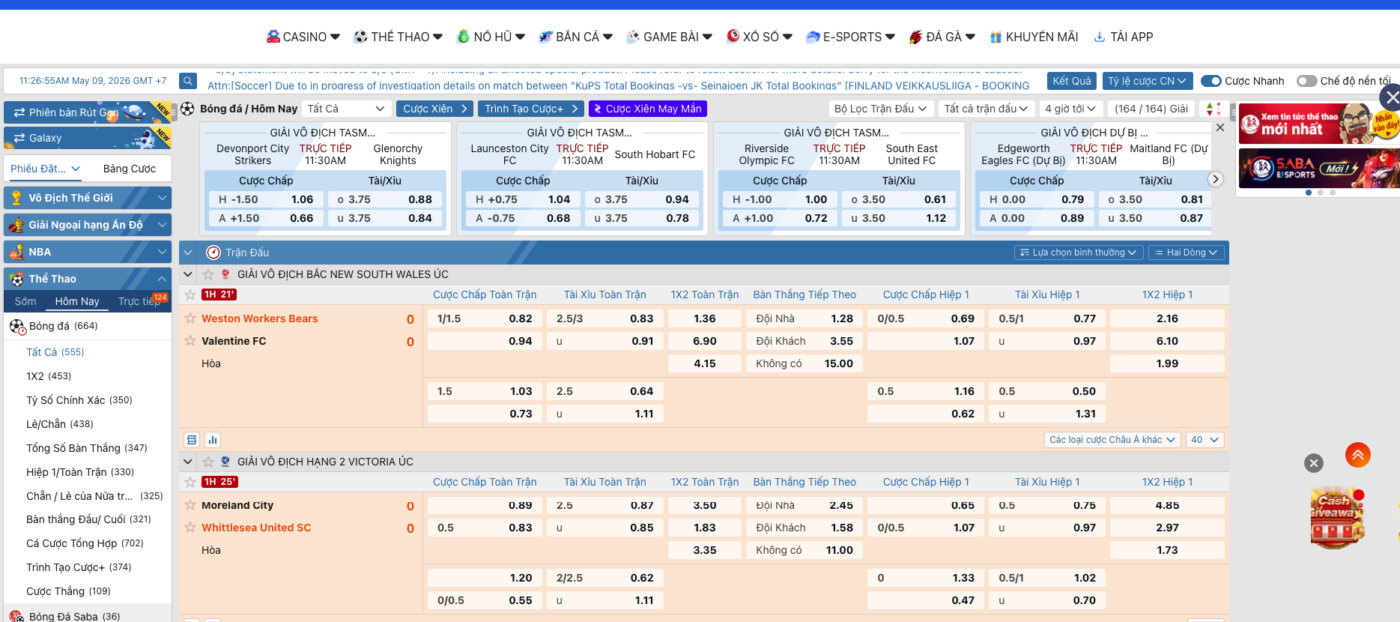Star the Whittlesea United SC team row
Image resolution: width=1400 pixels, height=622 pixels.
(x=190, y=527)
